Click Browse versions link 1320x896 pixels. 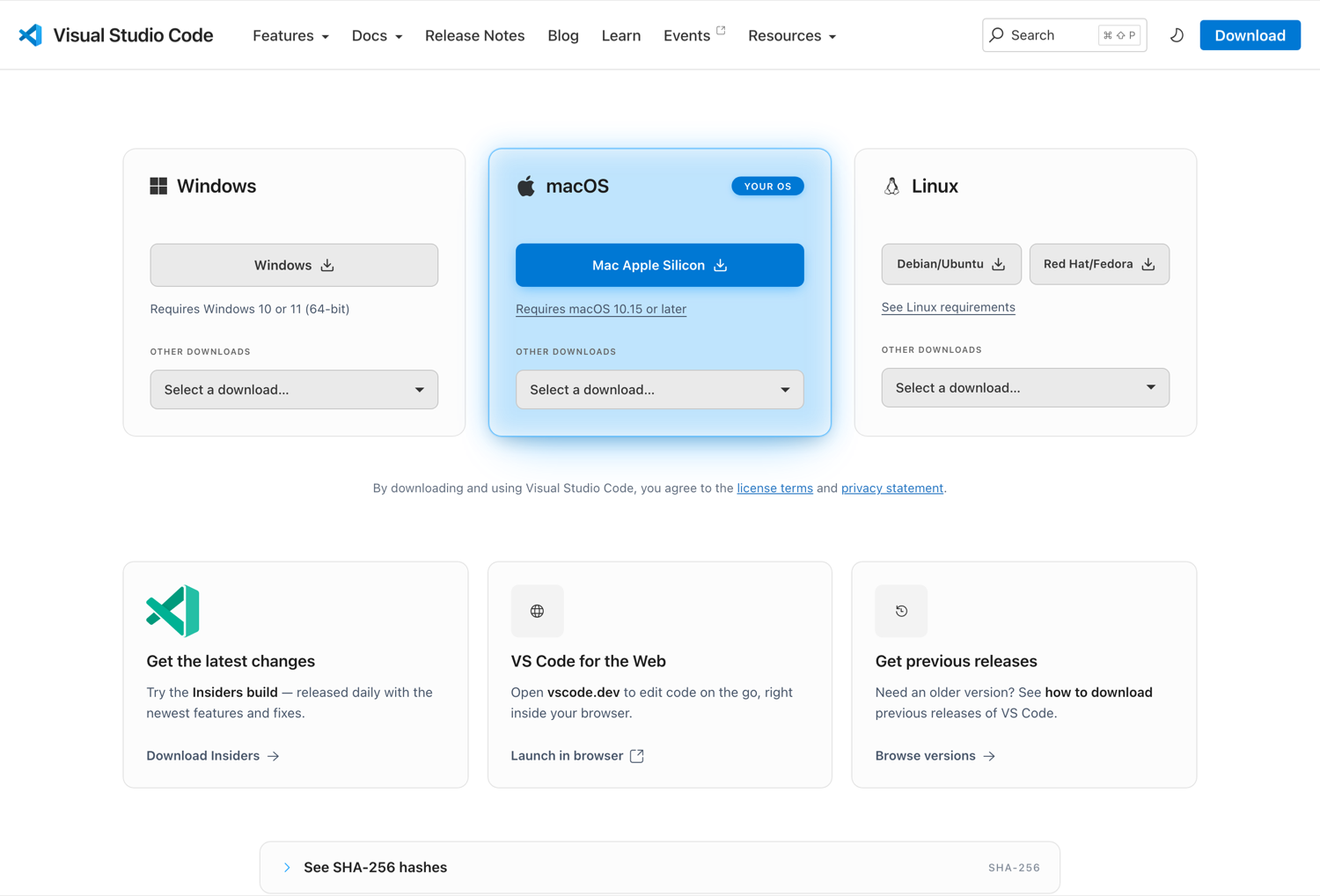[935, 755]
